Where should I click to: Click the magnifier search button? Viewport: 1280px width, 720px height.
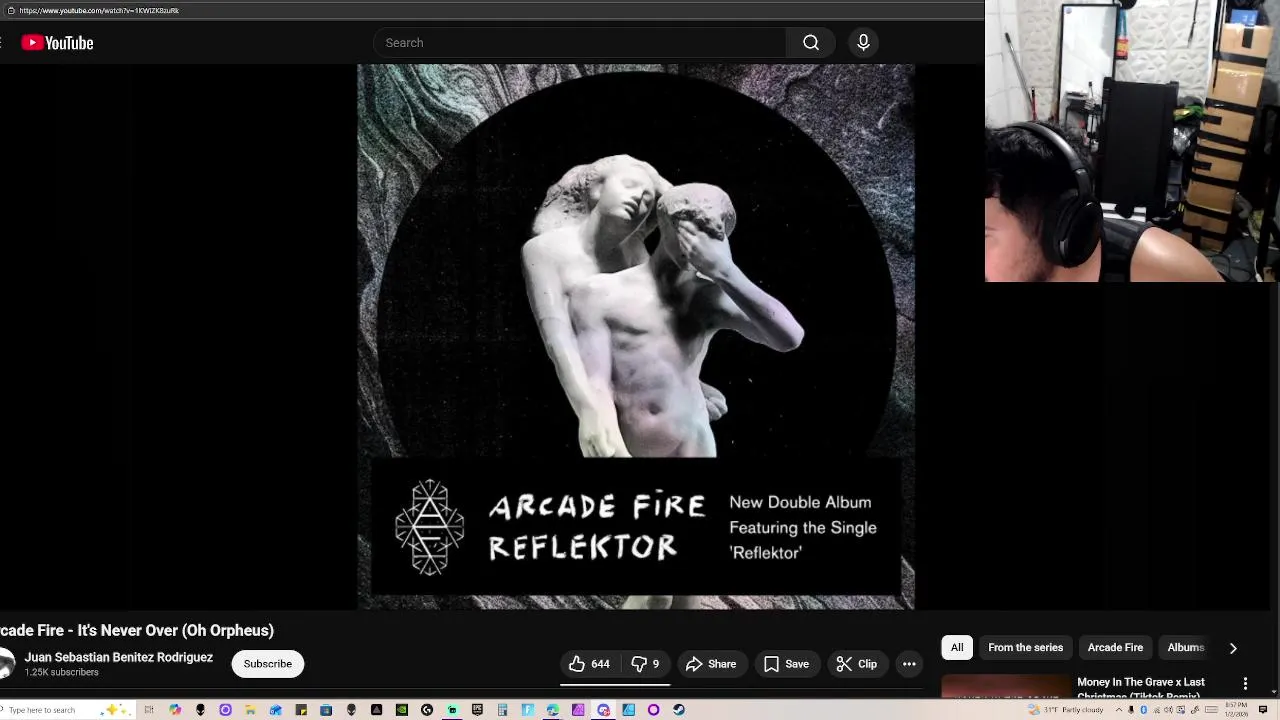coord(811,43)
